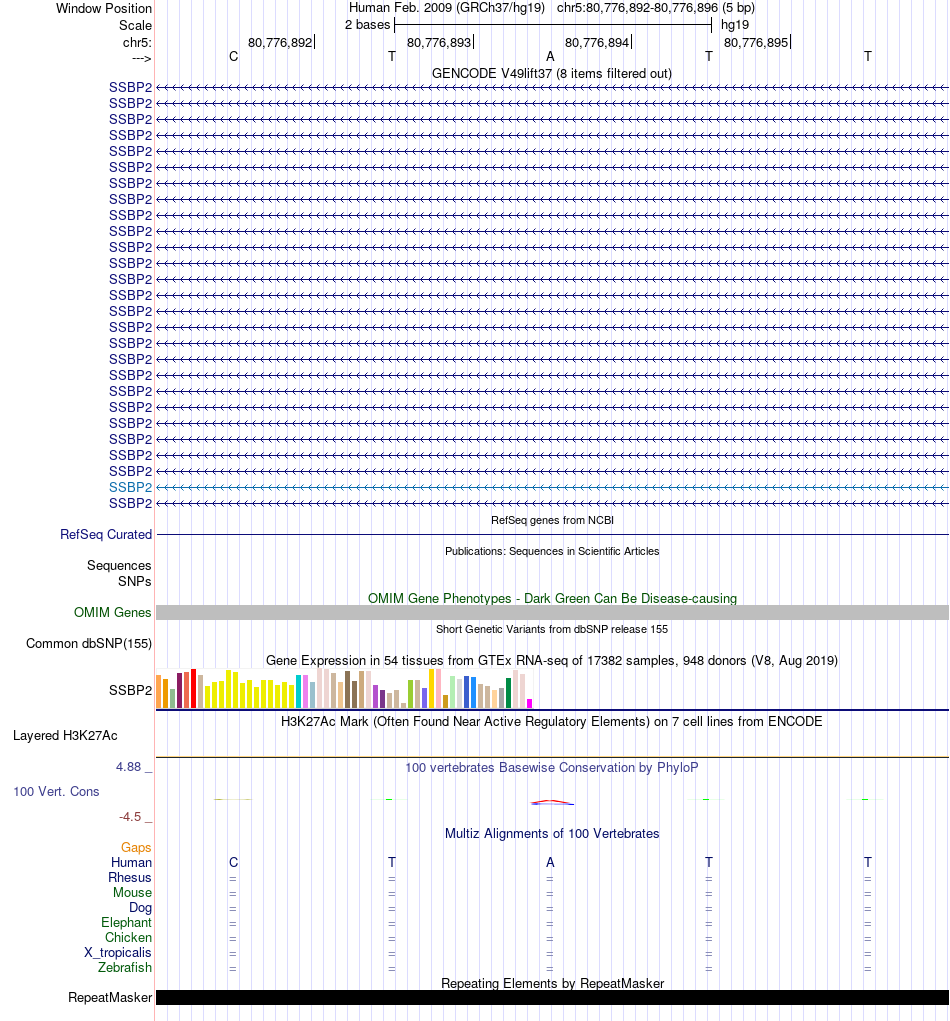Open the Common dbSNP(155) track label
The height and width of the screenshot is (1021, 950).
pos(89,644)
